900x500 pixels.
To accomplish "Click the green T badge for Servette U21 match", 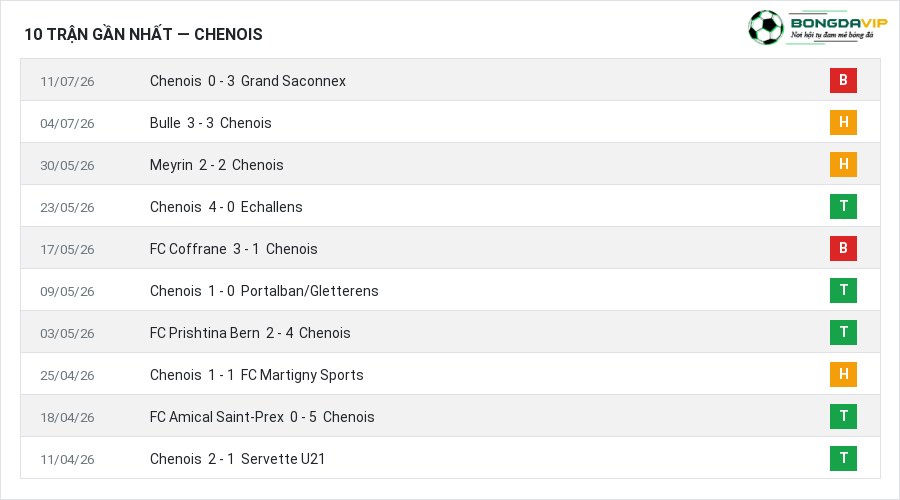I will tap(843, 458).
